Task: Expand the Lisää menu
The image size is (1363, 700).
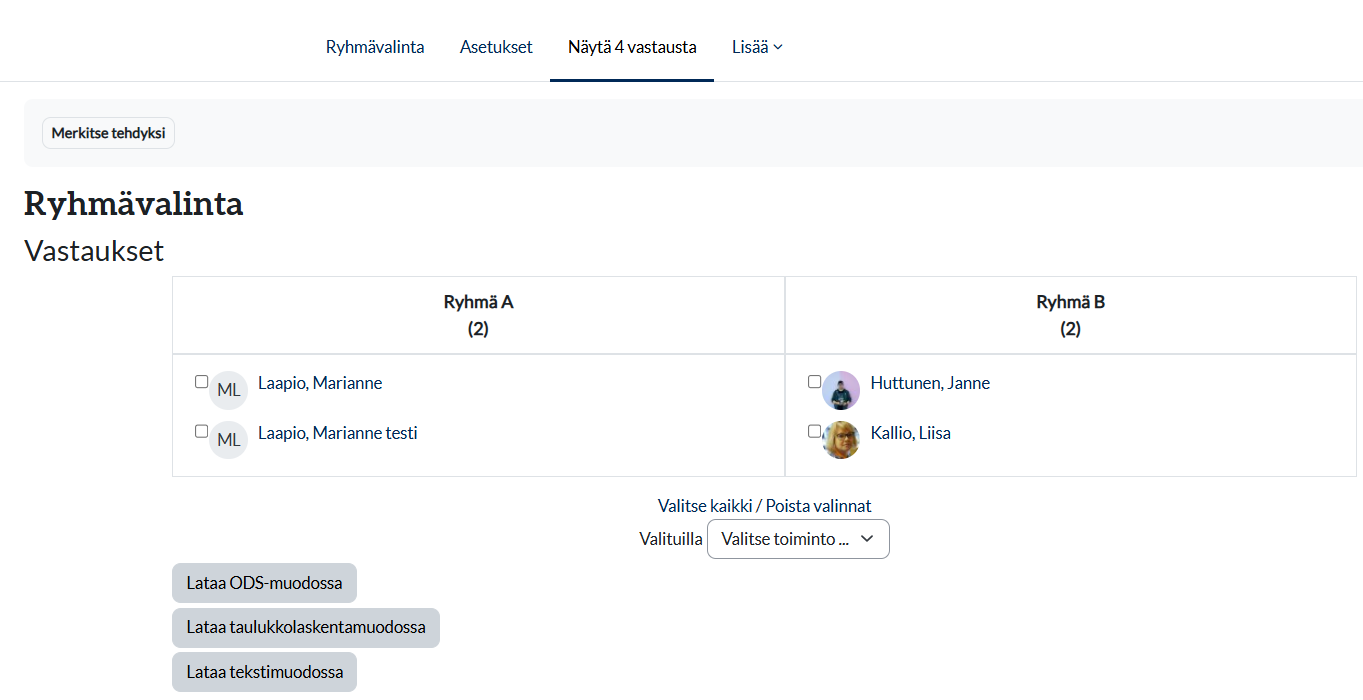Action: (x=756, y=47)
